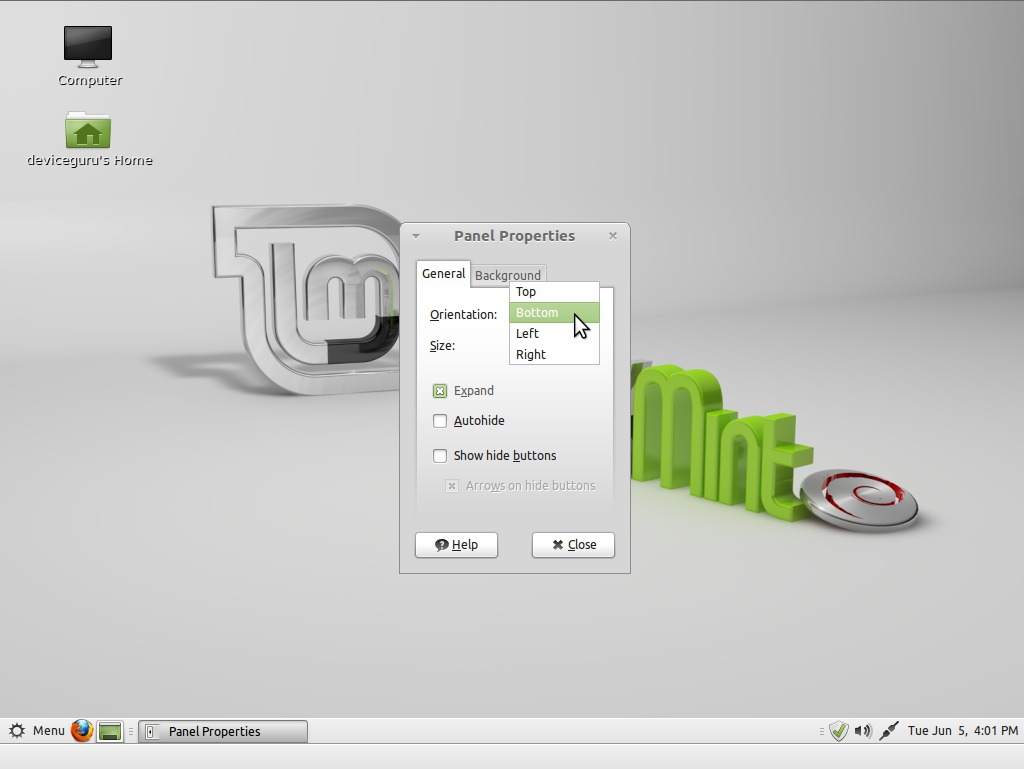Viewport: 1024px width, 769px height.
Task: Open the clock showing Tue Jun 5
Action: click(963, 730)
